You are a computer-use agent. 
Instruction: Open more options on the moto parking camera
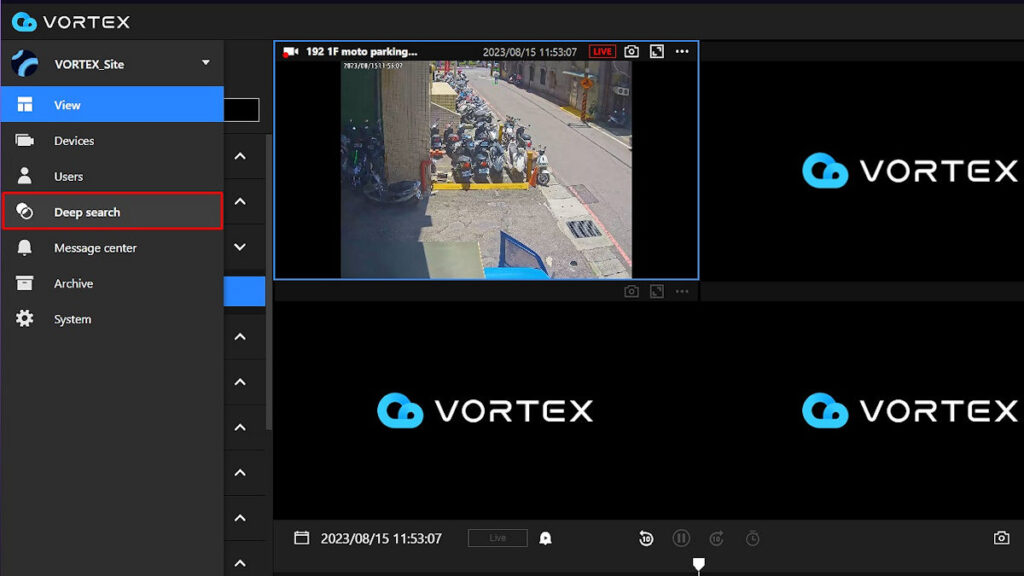682,51
